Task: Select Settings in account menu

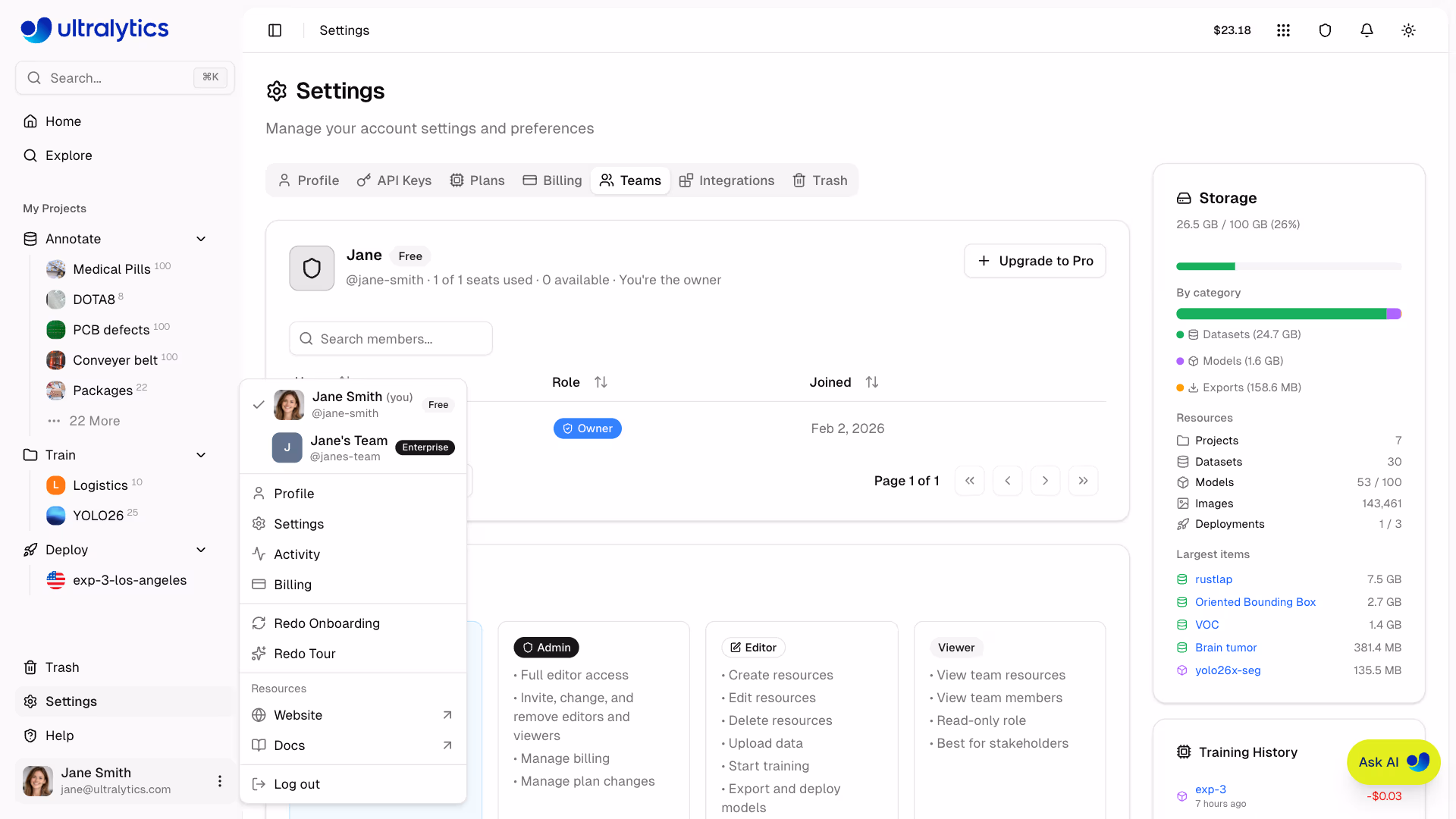Action: click(x=353, y=524)
